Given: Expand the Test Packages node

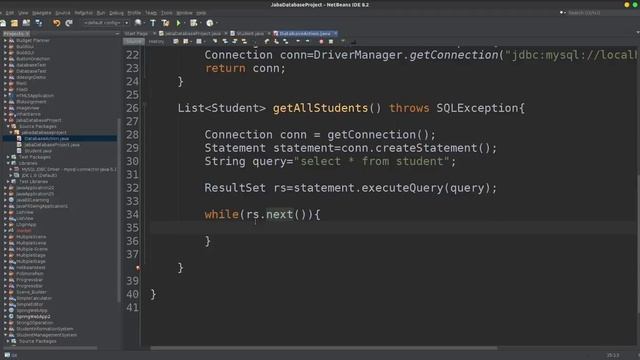Looking at the screenshot, I should [x=8, y=157].
